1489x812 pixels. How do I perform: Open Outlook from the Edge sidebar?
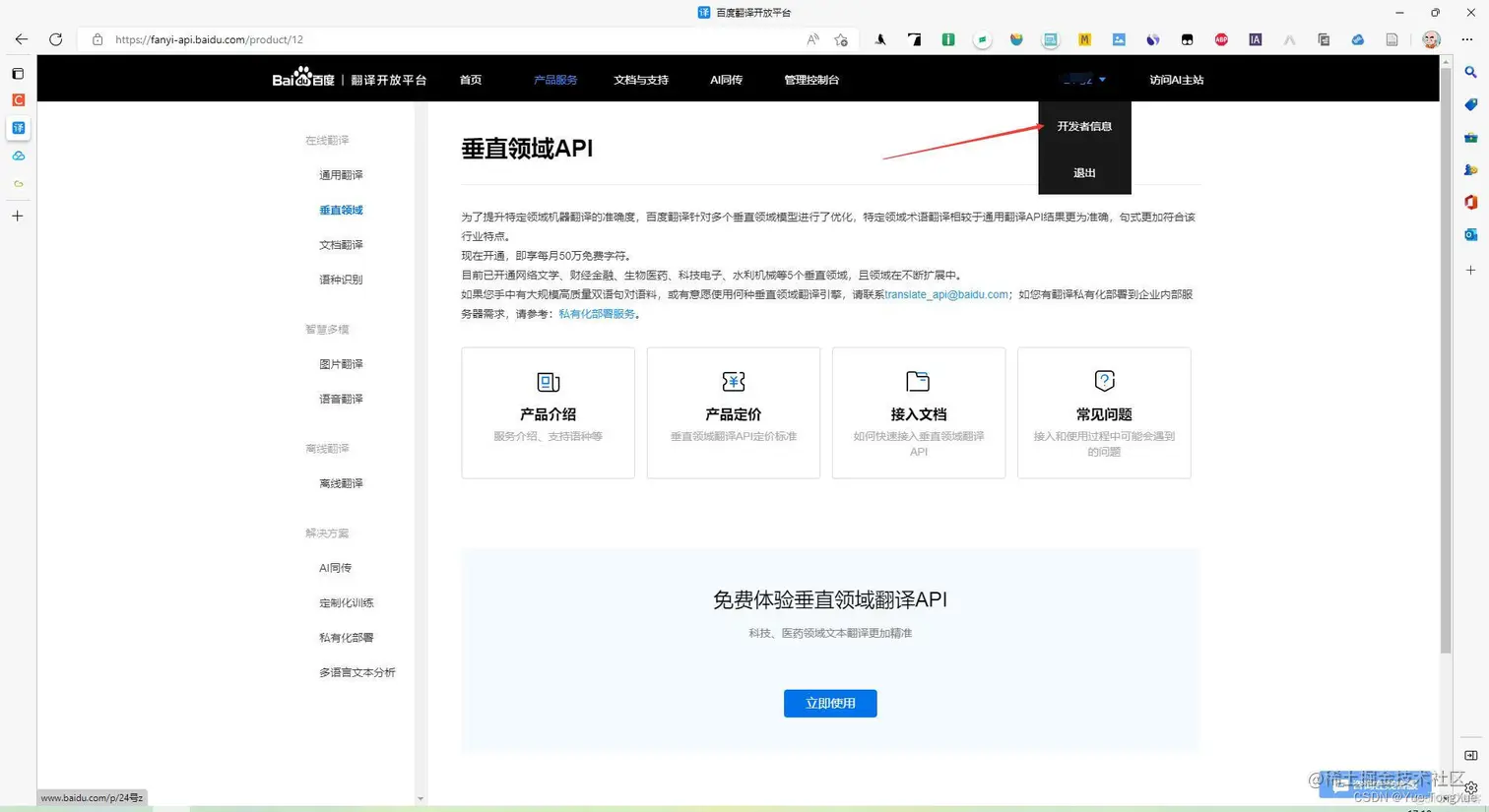1470,234
